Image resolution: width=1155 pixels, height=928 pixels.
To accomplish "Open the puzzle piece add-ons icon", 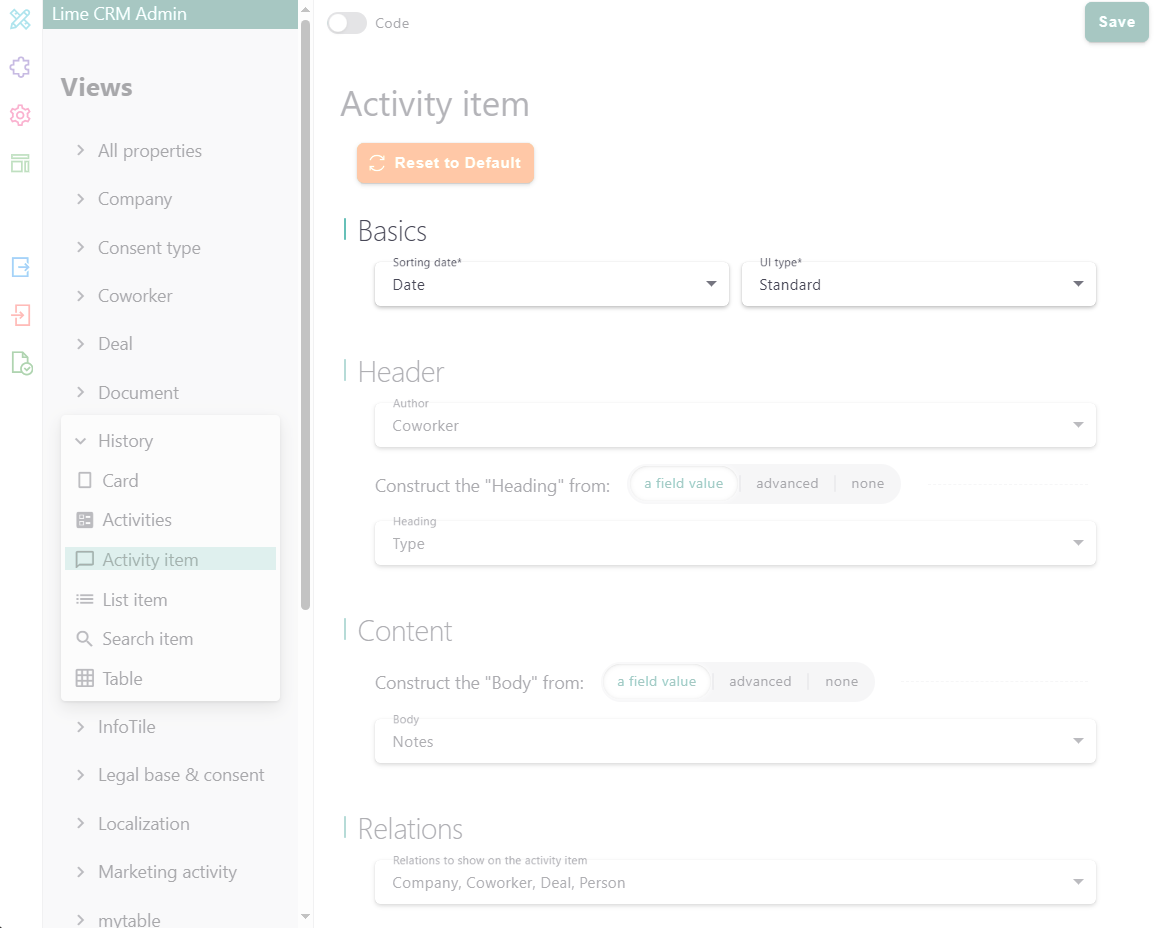I will click(x=20, y=67).
